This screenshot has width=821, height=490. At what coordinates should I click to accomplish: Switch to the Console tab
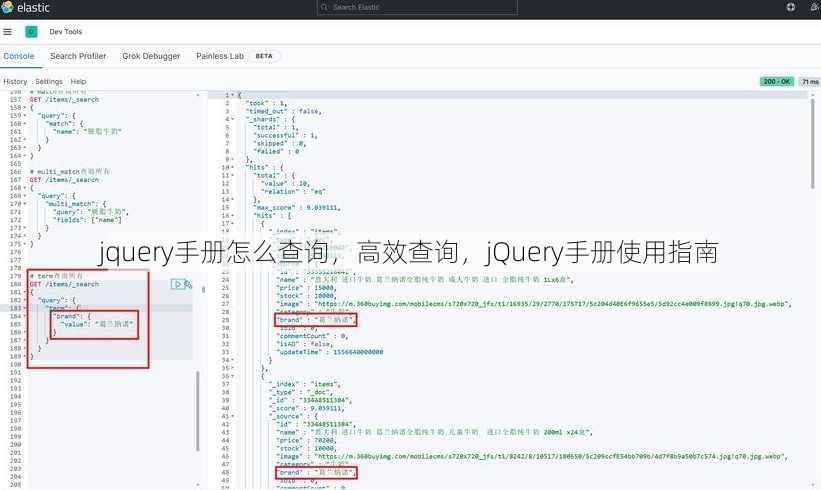[19, 56]
